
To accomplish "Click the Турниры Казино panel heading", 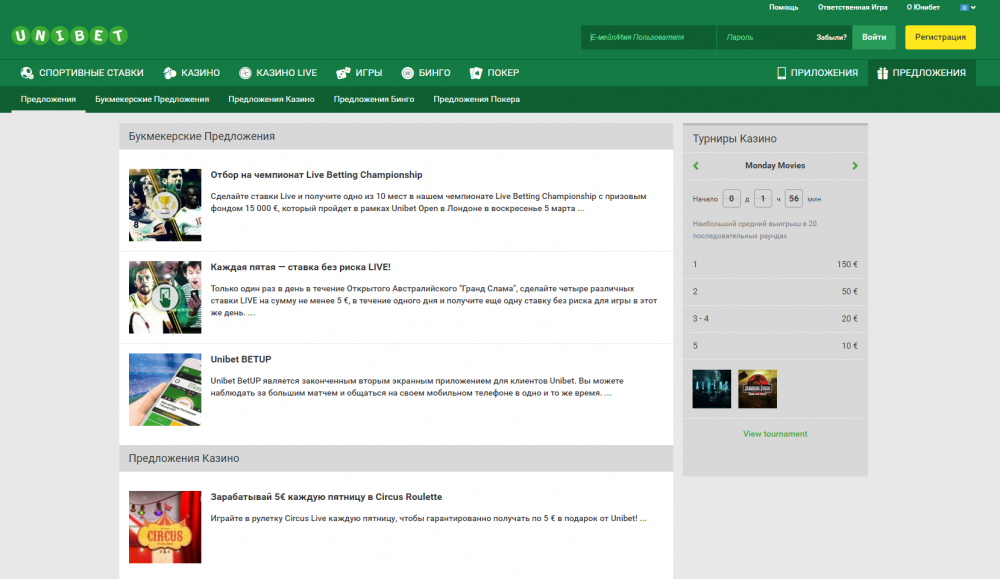I will tap(735, 138).
